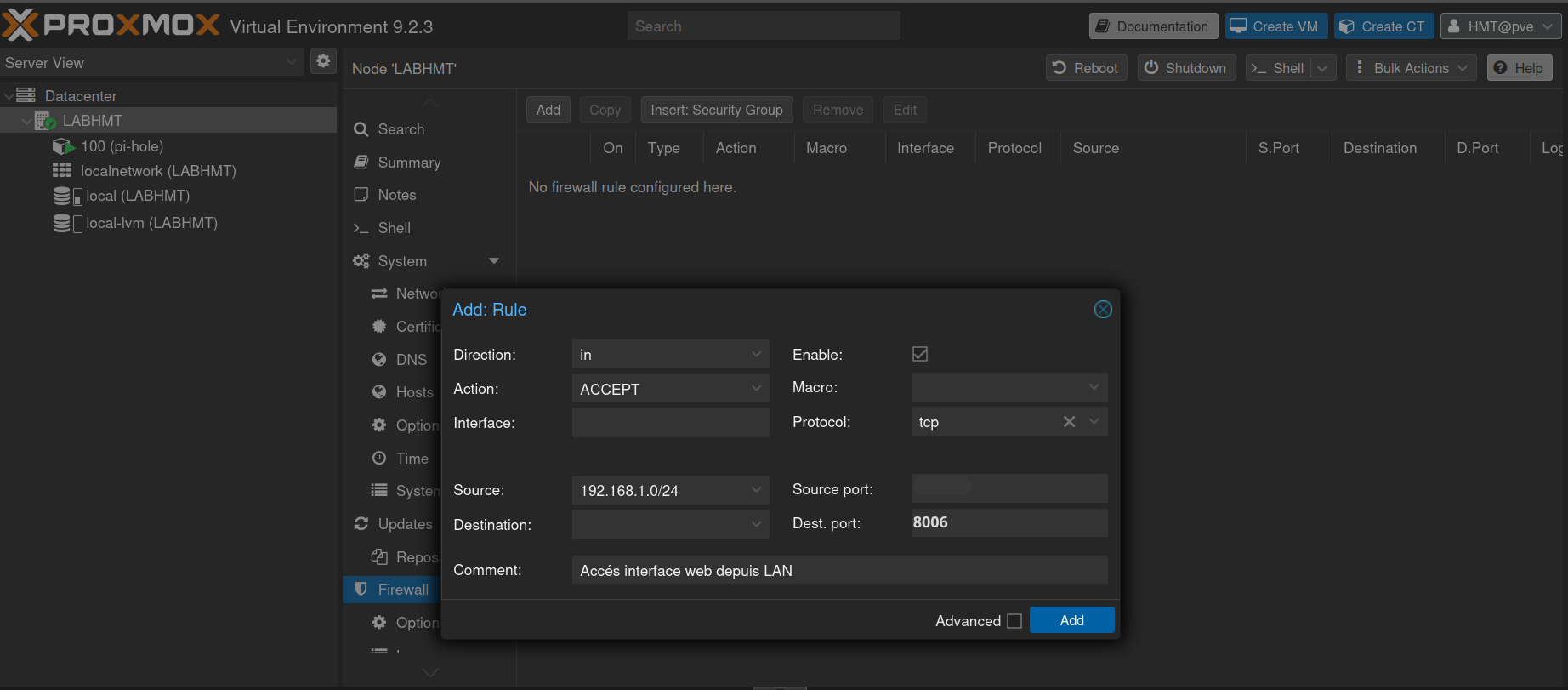Clear the tcp protocol with X icon

point(1069,422)
